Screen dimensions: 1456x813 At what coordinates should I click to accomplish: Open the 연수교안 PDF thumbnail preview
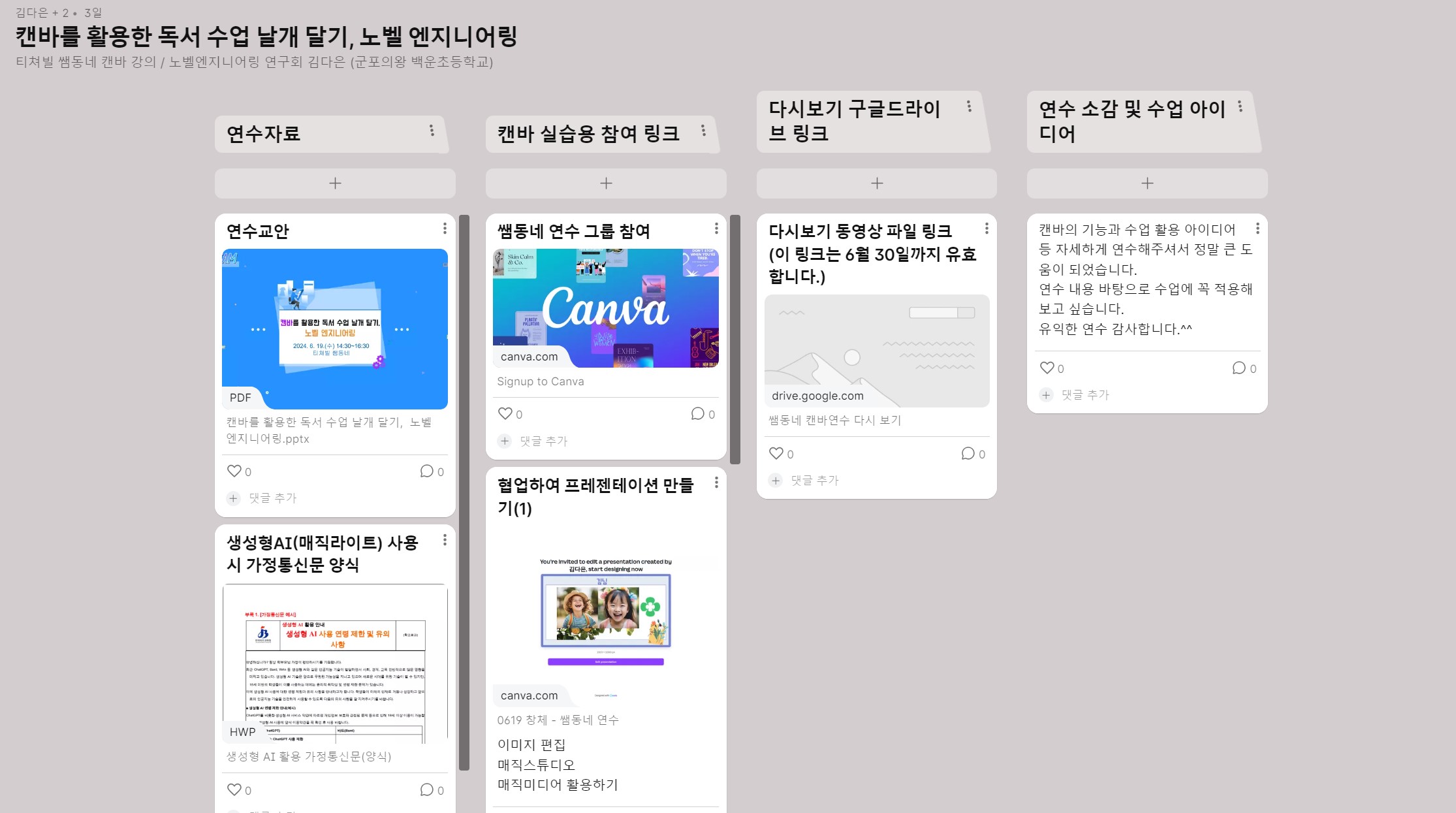point(335,328)
